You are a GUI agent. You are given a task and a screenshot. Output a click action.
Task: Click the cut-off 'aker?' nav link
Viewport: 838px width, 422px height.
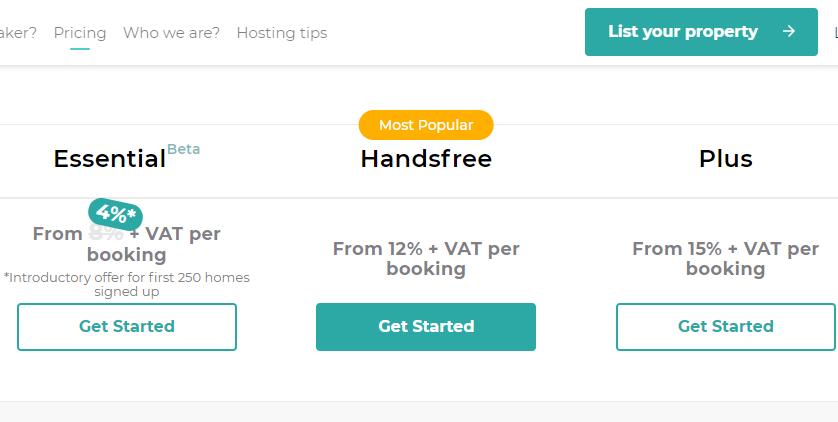18,33
